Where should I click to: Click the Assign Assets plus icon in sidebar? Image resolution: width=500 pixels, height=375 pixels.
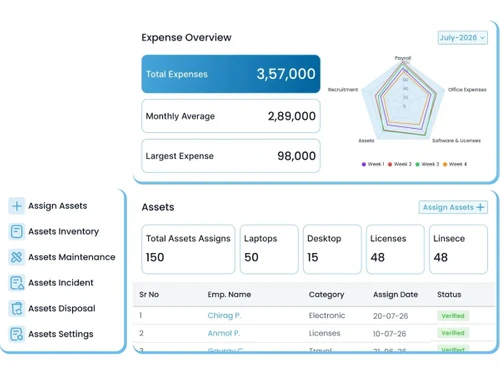point(16,206)
